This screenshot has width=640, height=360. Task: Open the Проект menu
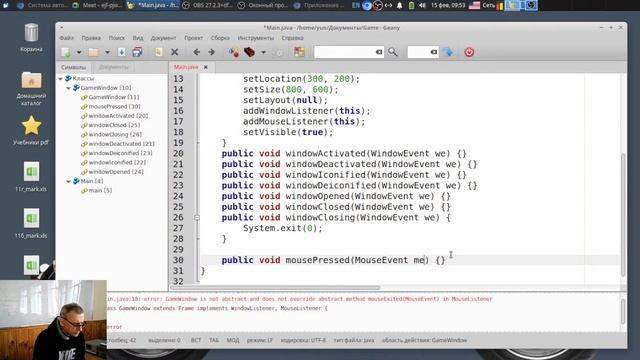tap(193, 38)
